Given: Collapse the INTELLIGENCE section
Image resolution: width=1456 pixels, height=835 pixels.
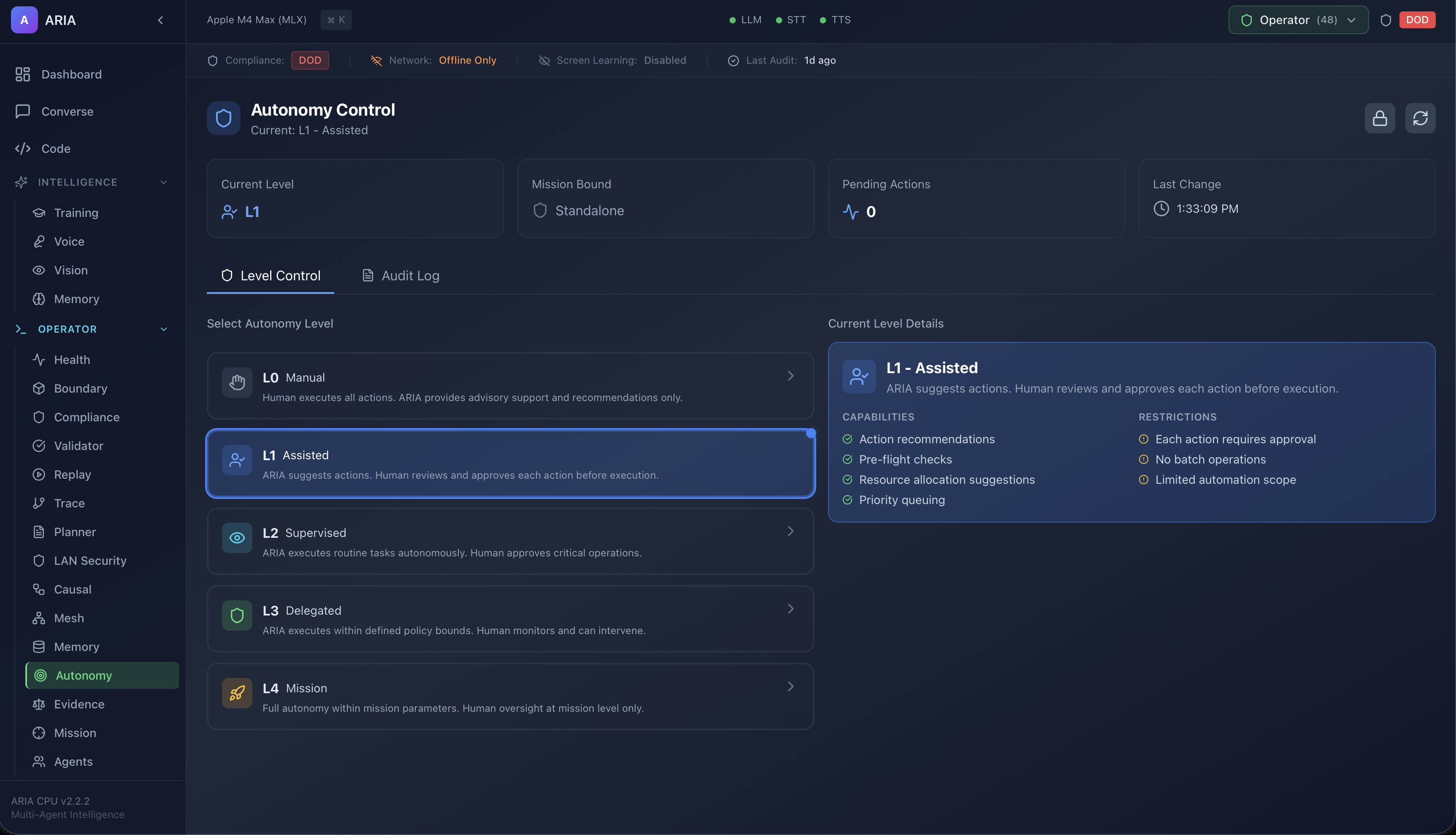Looking at the screenshot, I should tap(164, 182).
